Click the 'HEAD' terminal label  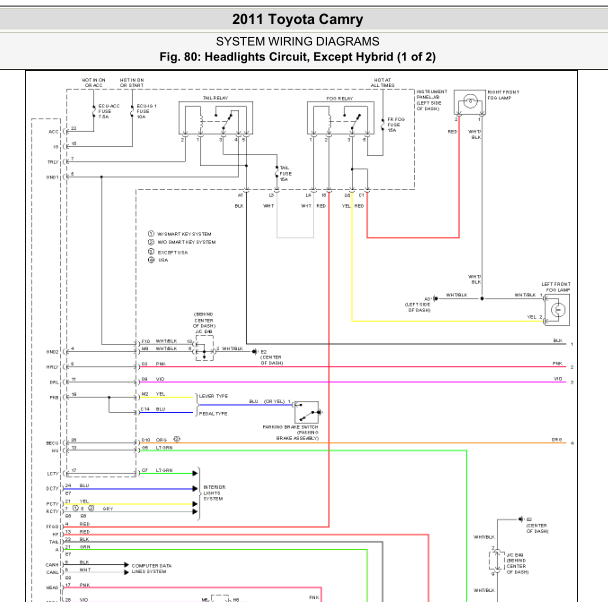[x=52, y=588]
